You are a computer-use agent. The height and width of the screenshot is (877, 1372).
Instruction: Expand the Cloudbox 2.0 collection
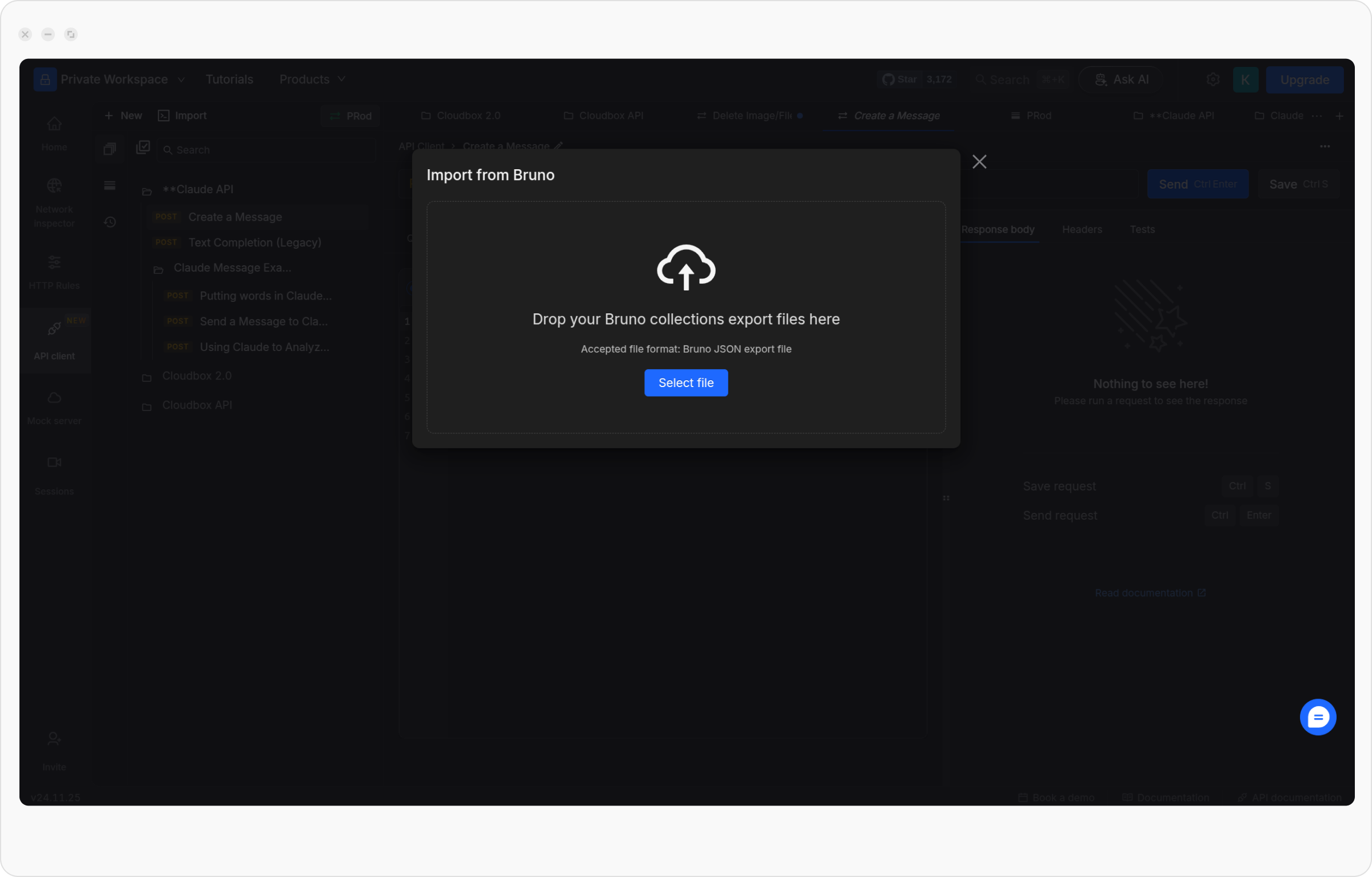tap(196, 376)
